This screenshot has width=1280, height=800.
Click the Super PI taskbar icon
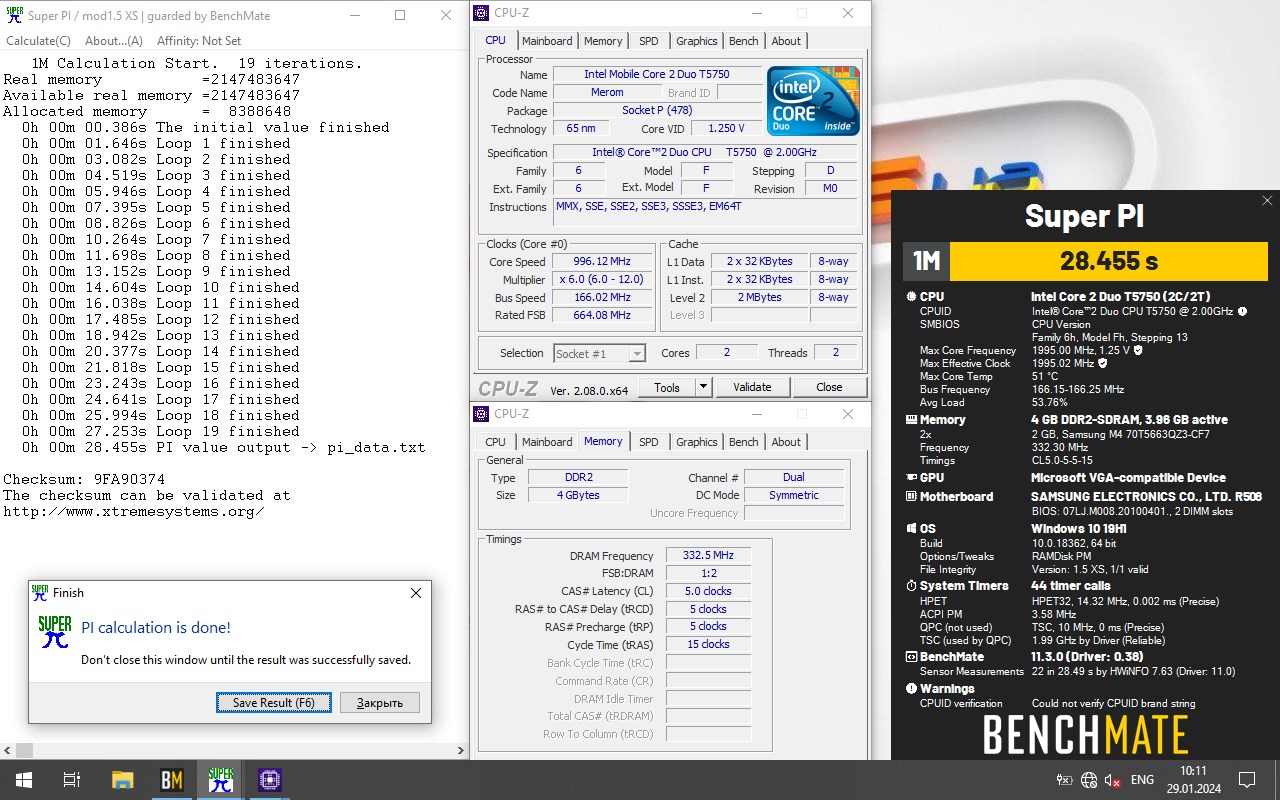(221, 780)
